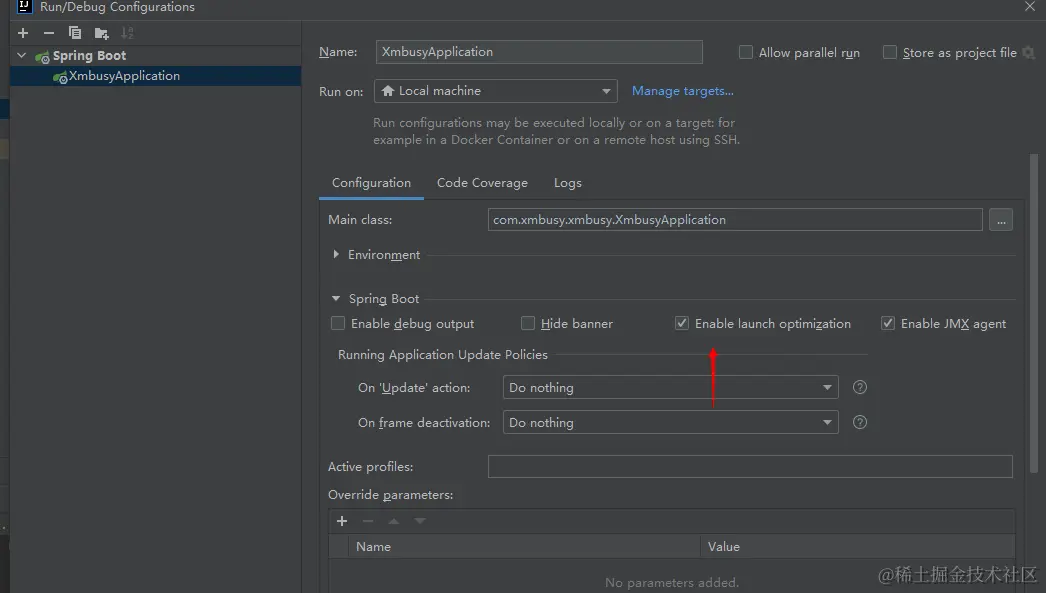Select XmbusyApplication in the configuration tree
This screenshot has width=1046, height=593.
pos(124,76)
